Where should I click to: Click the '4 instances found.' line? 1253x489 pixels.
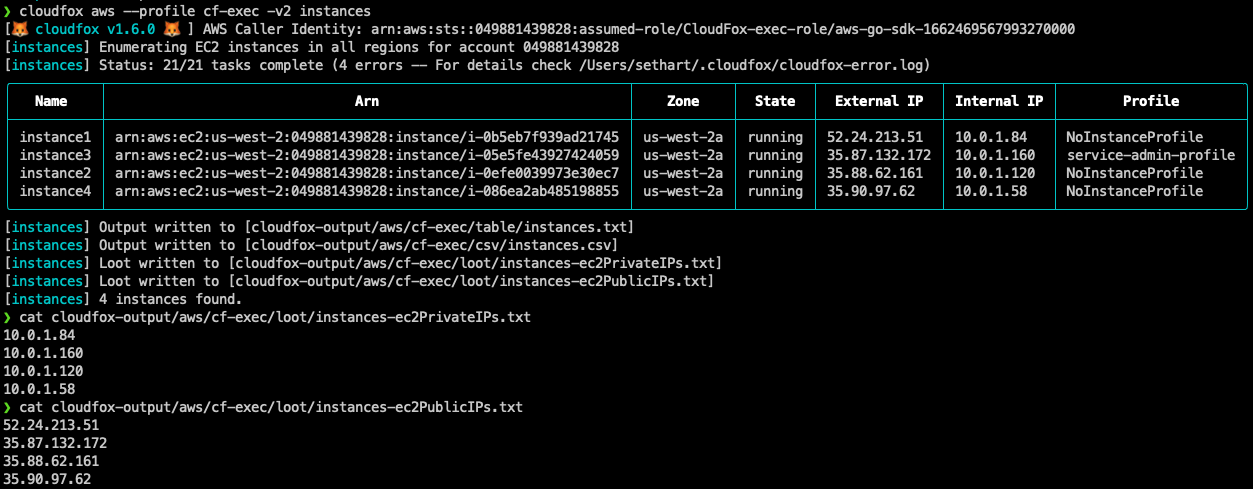(171, 299)
